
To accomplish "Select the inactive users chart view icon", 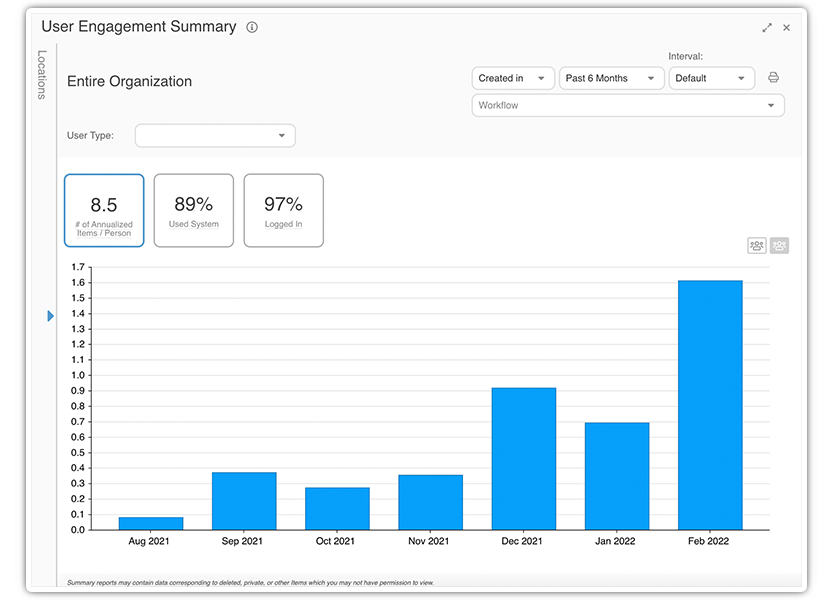I will 779,245.
